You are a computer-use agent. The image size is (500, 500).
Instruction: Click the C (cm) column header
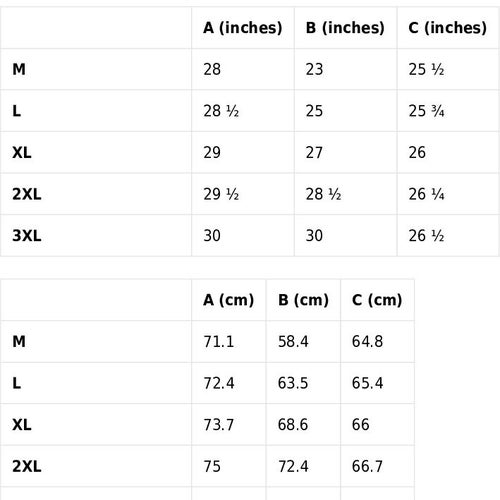377,300
